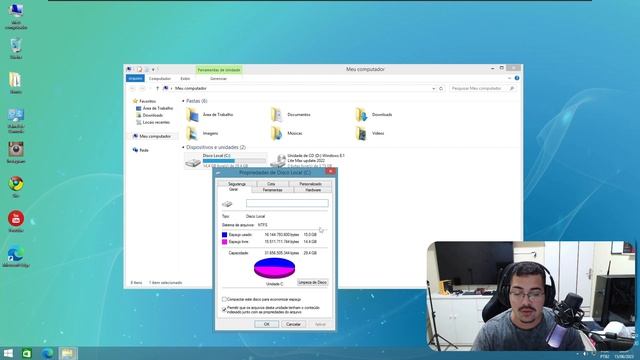Viewport: 640px width, 360px height.
Task: Switch to the Hardware properties tab
Action: coord(313,190)
